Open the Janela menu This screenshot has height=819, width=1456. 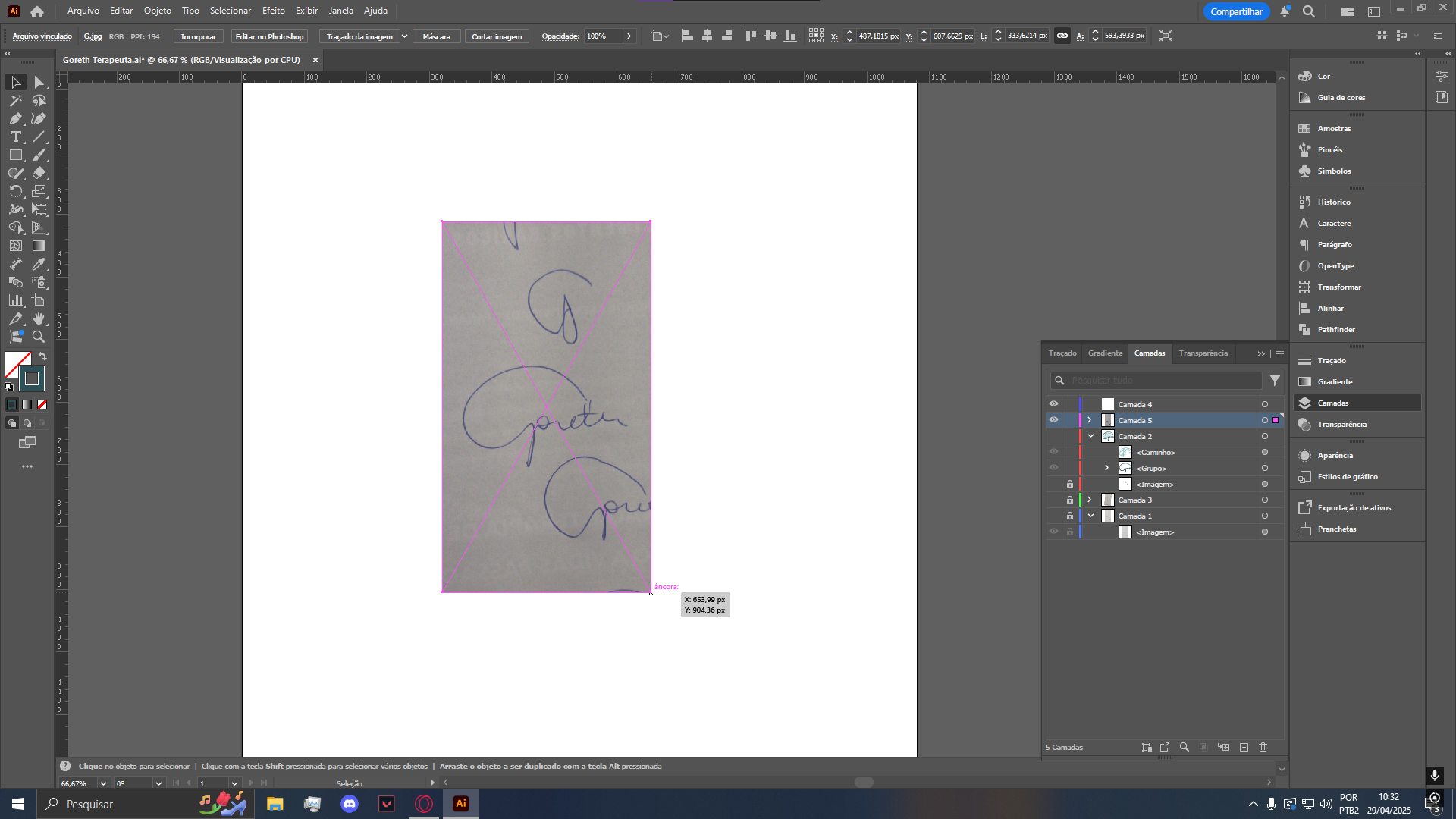click(341, 11)
